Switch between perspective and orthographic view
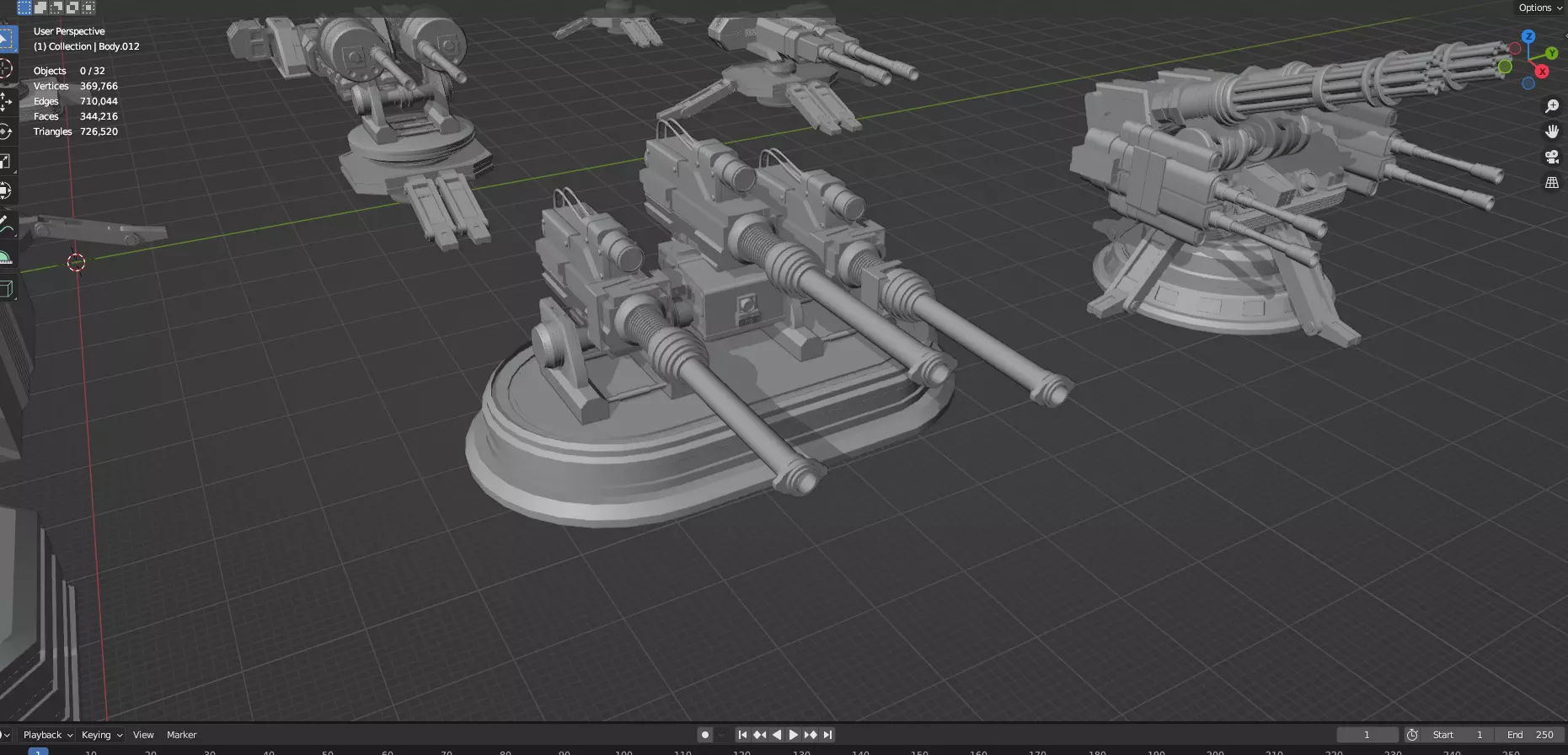The height and width of the screenshot is (755, 1568). pyautogui.click(x=1552, y=182)
